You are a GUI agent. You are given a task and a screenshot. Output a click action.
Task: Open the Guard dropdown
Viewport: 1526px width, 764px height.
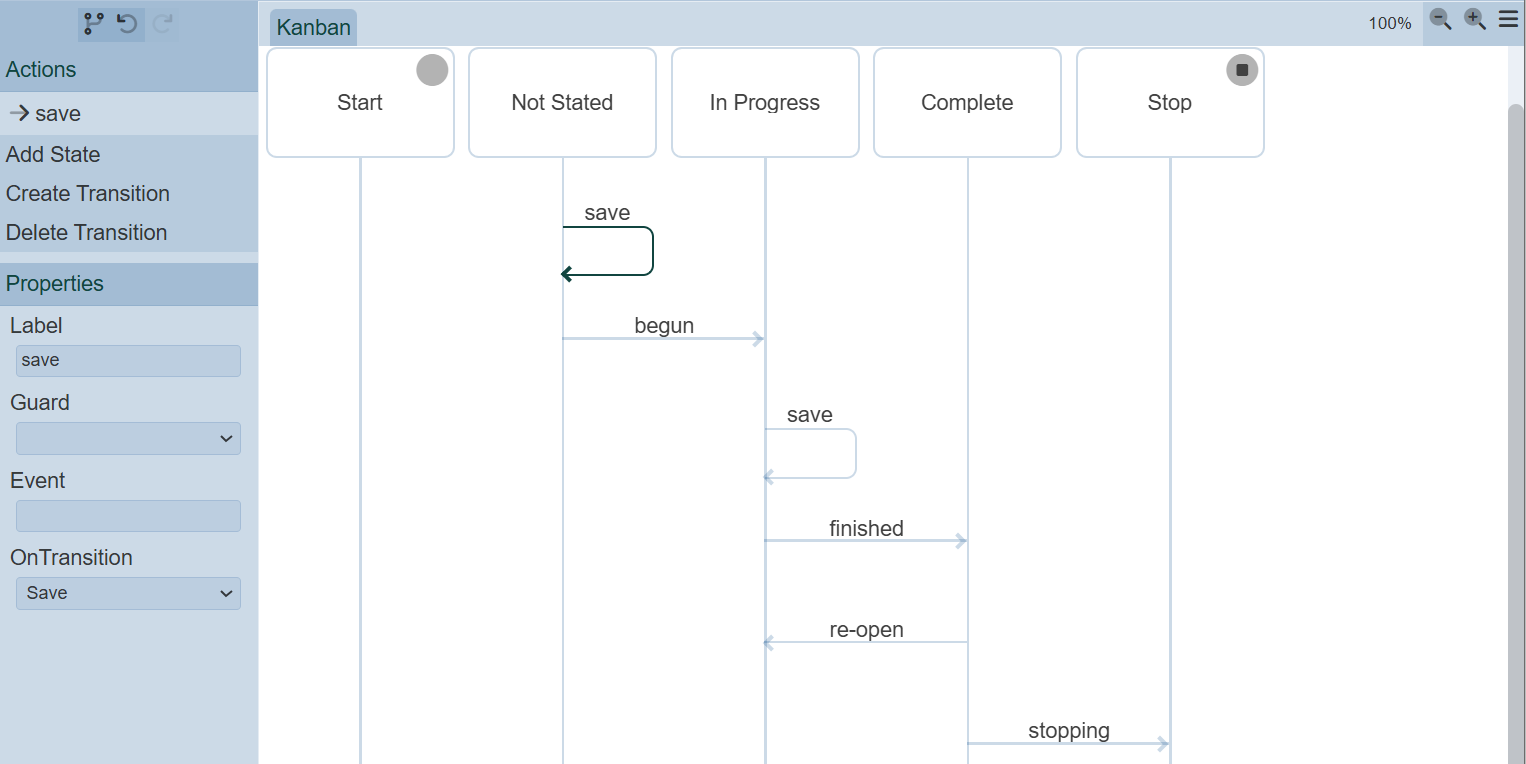click(x=128, y=438)
